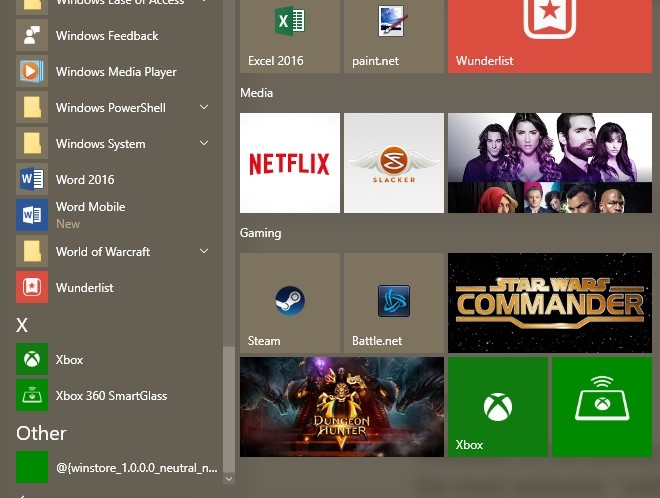The height and width of the screenshot is (498, 660).
Task: Click the Windows PowerShell folder icon
Action: [x=32, y=107]
